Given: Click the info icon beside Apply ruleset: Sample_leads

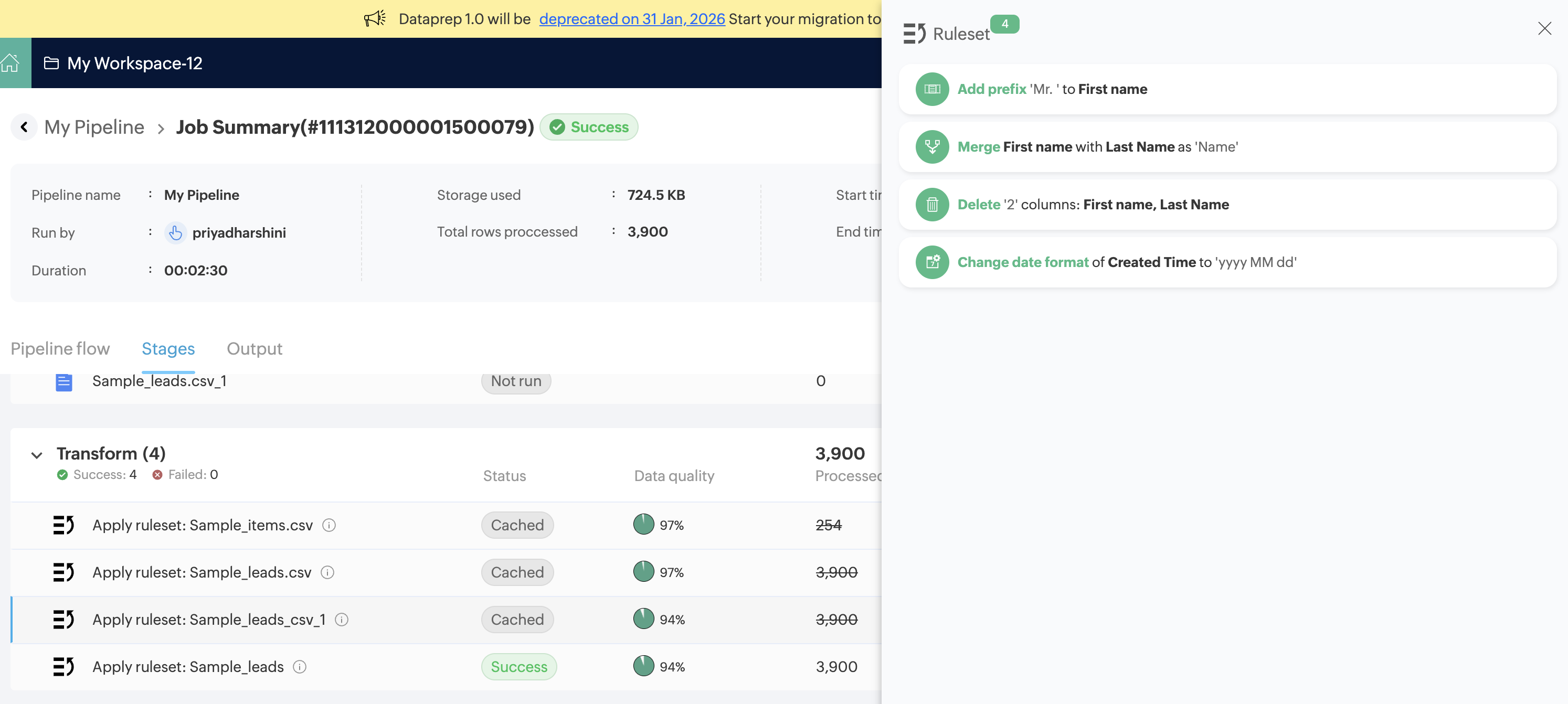Looking at the screenshot, I should coord(300,667).
